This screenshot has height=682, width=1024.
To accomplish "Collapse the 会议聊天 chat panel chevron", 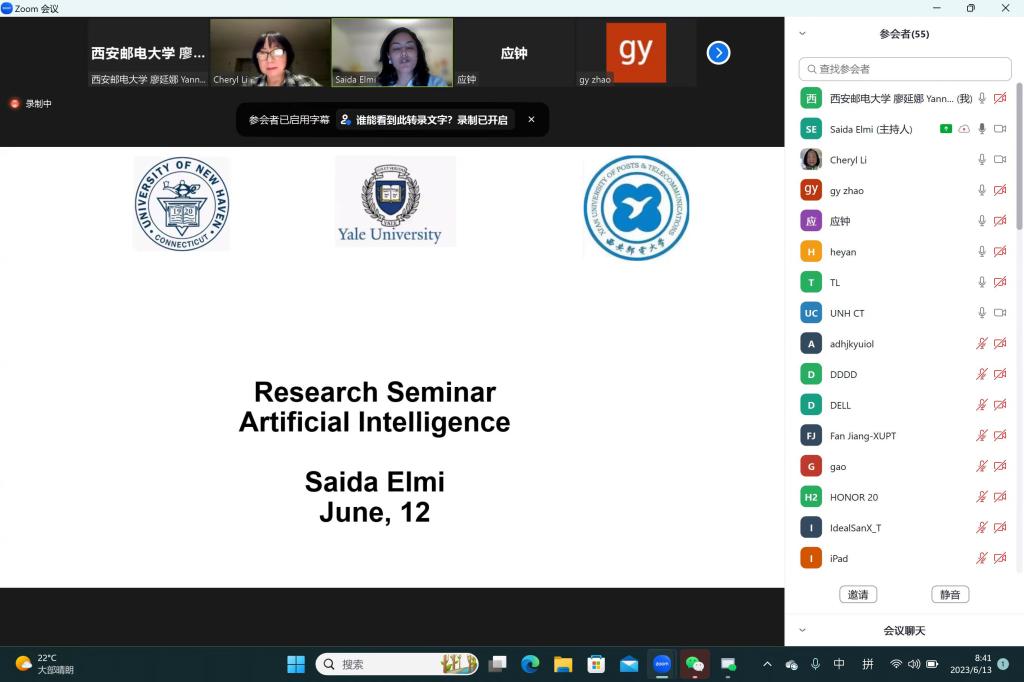I will tap(803, 630).
